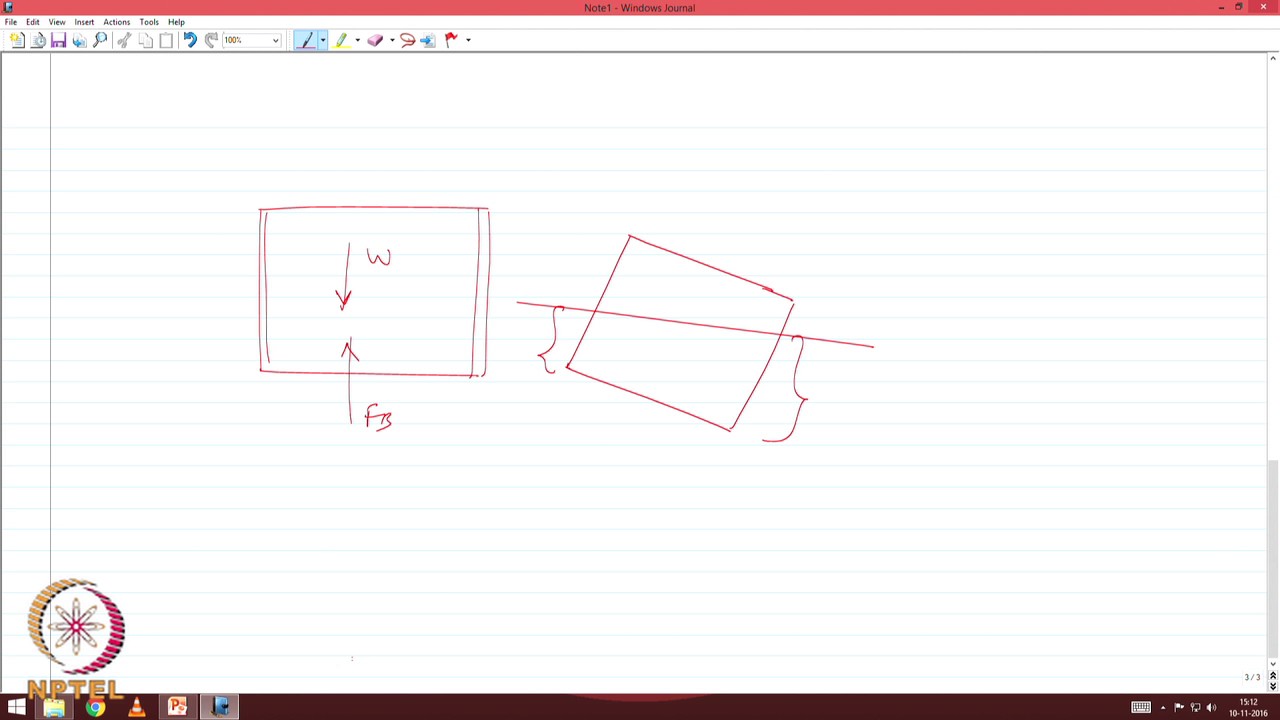Screen dimensions: 1280x720
Task: Select the Lasso selection tool
Action: click(407, 40)
